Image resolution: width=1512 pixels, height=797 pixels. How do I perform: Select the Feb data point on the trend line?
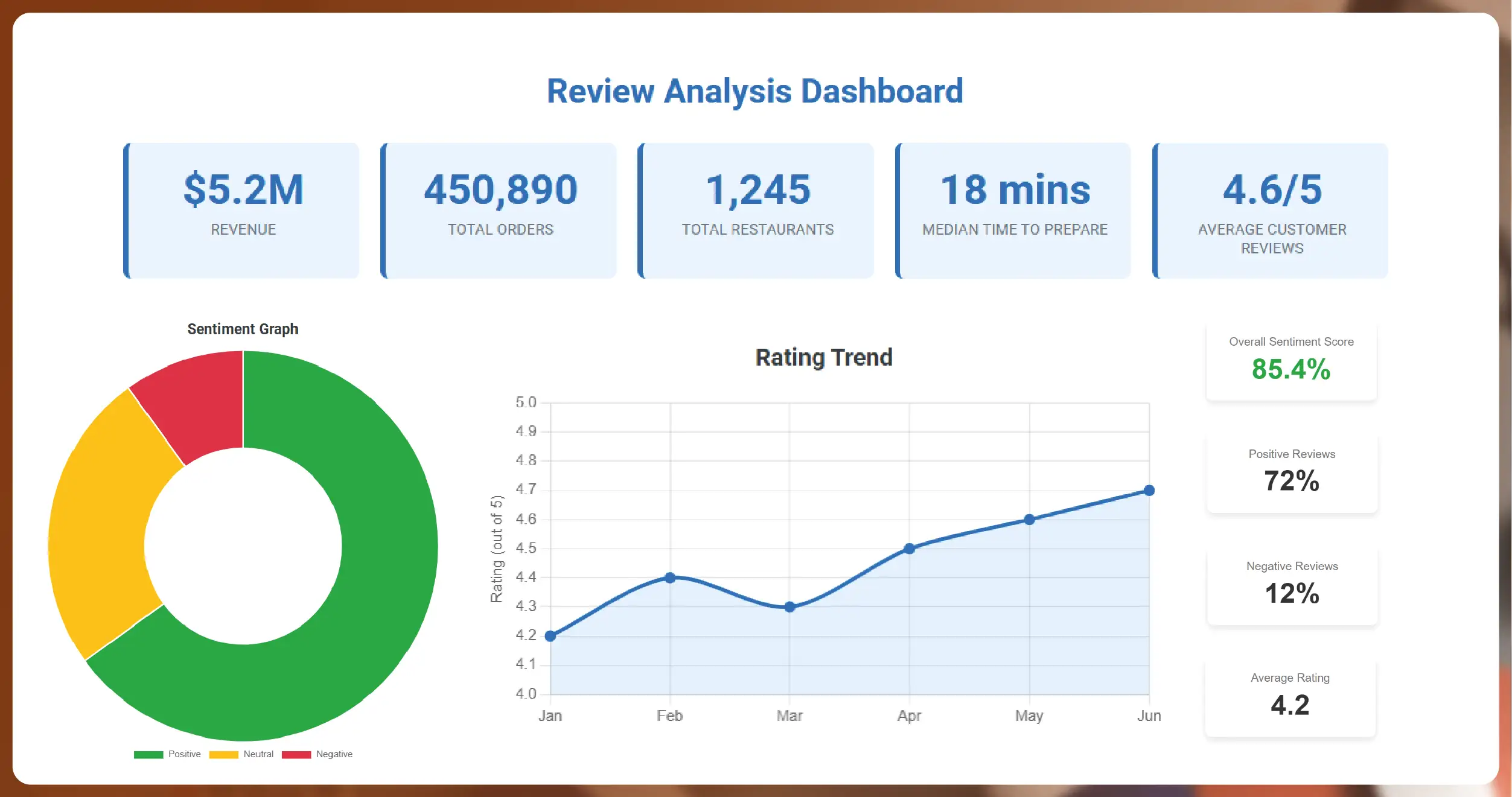pyautogui.click(x=670, y=577)
